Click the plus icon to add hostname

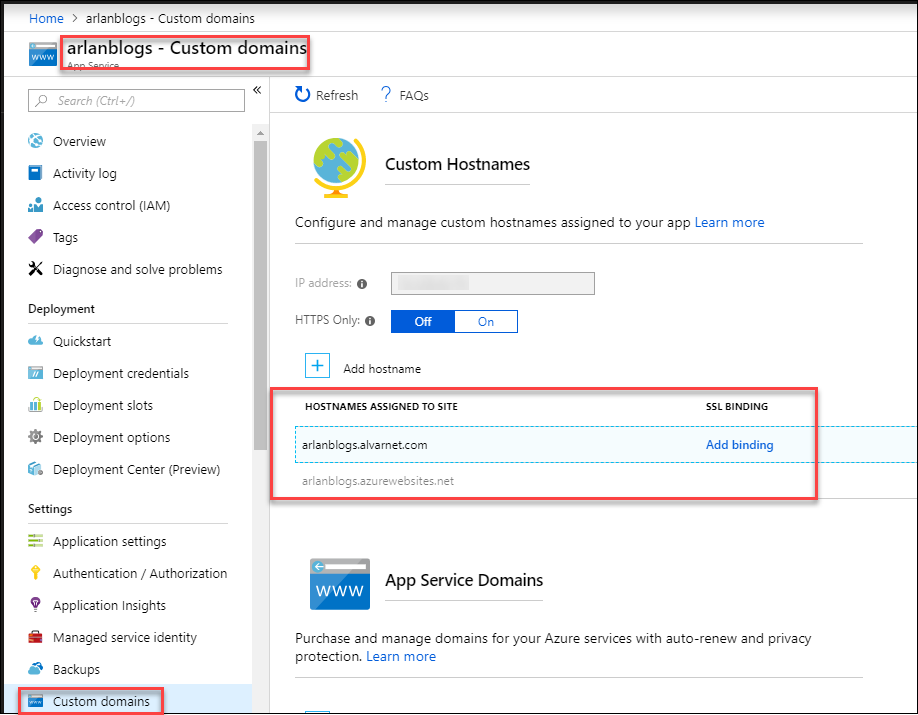click(x=317, y=366)
